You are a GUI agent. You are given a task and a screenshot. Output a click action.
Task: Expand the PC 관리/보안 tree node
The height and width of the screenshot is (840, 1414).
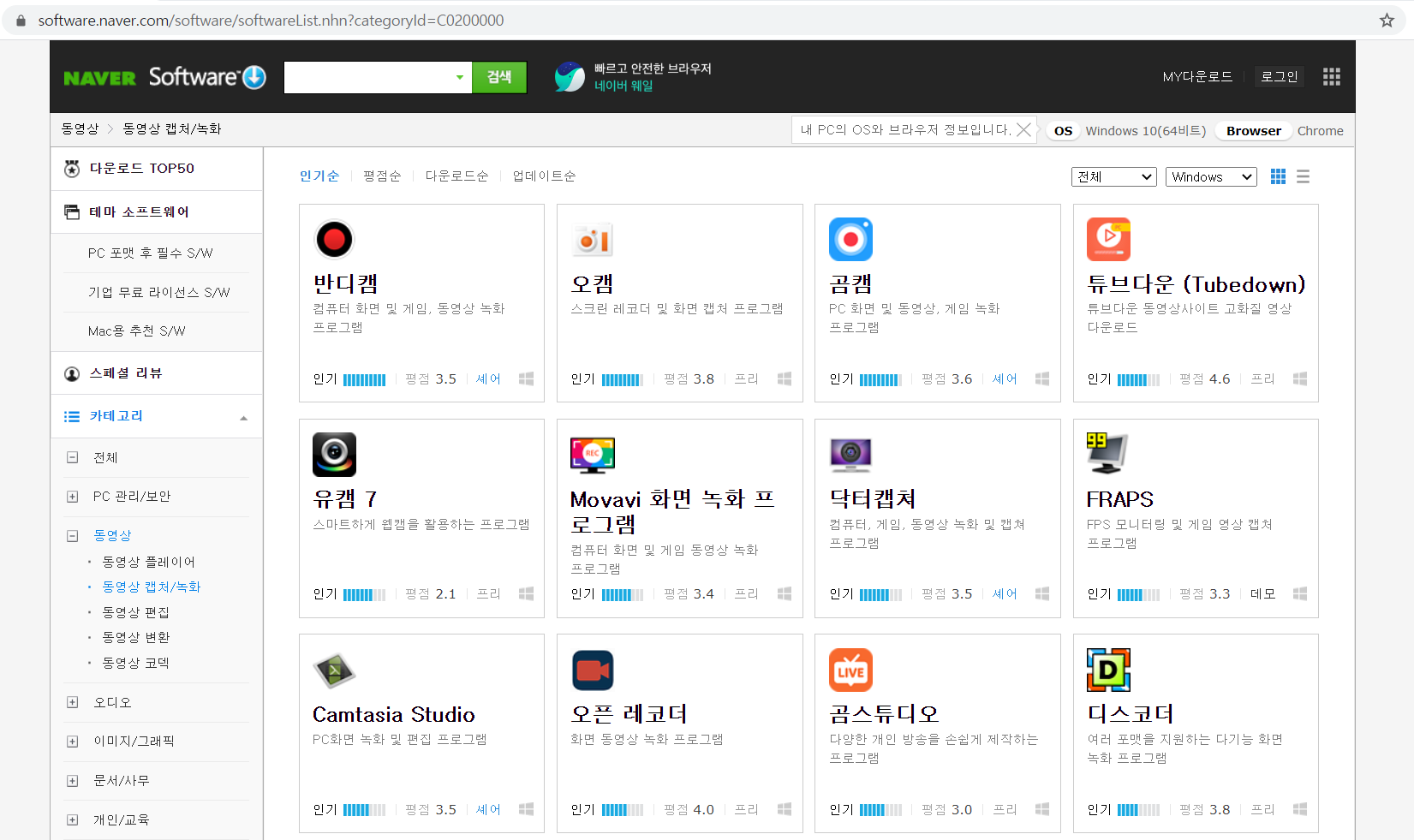coord(73,497)
